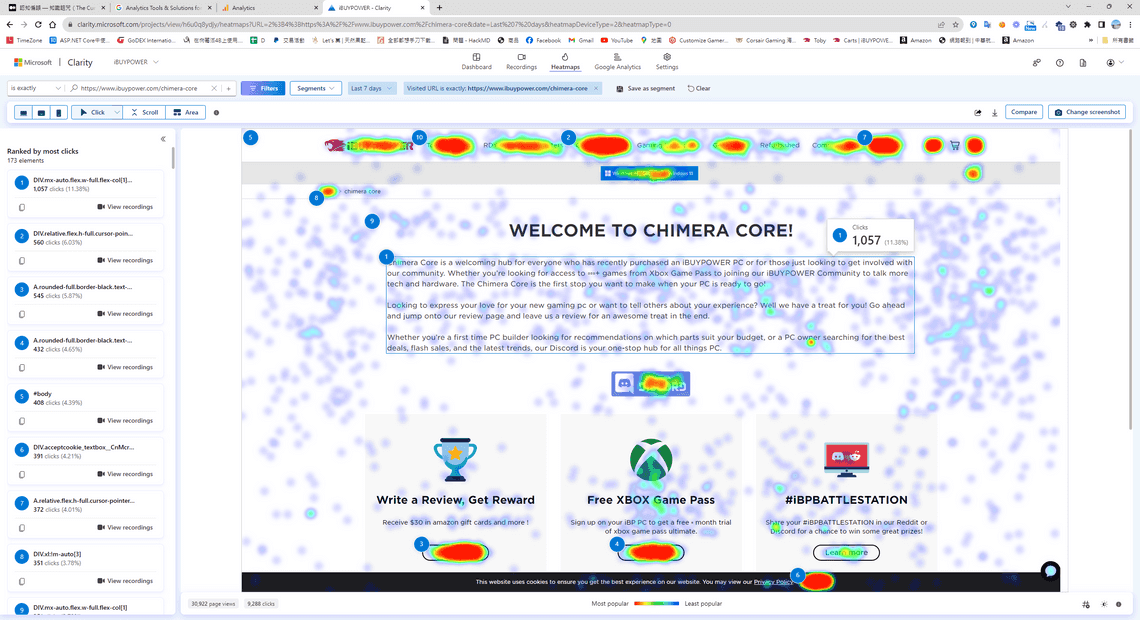Expand the Last 7 days date filter

tap(371, 88)
